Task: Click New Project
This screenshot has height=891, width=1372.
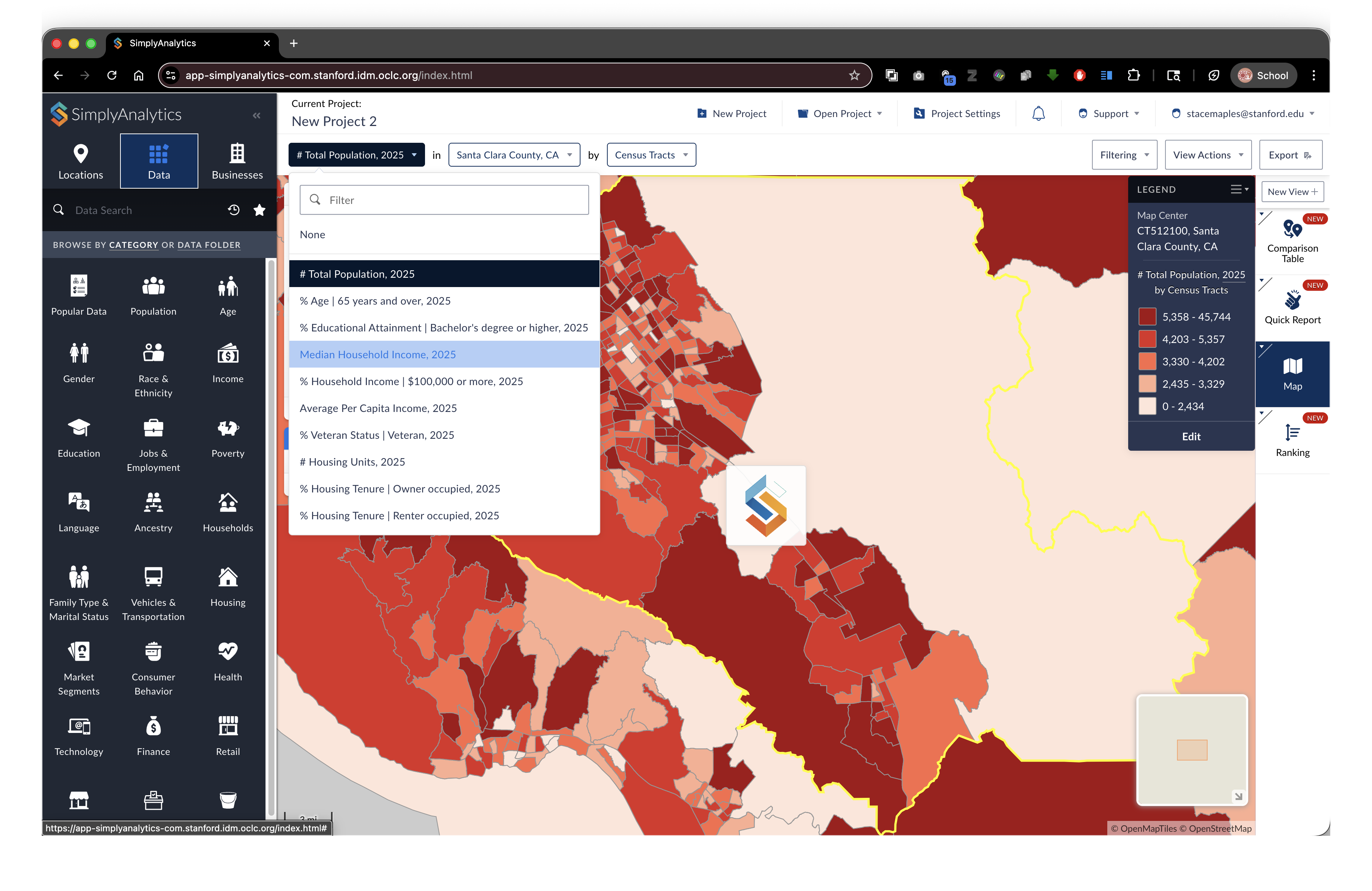Action: click(x=731, y=114)
